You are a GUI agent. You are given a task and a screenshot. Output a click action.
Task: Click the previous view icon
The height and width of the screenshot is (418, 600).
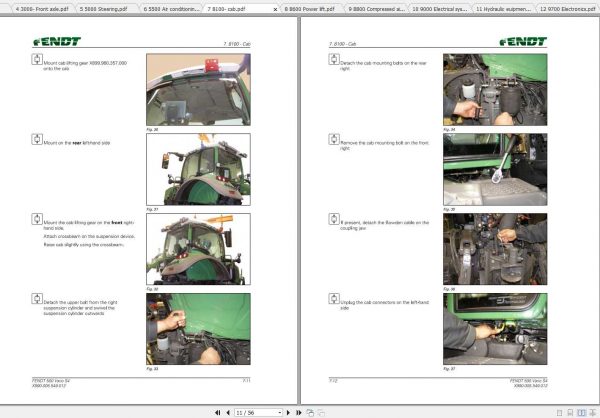coord(310,413)
